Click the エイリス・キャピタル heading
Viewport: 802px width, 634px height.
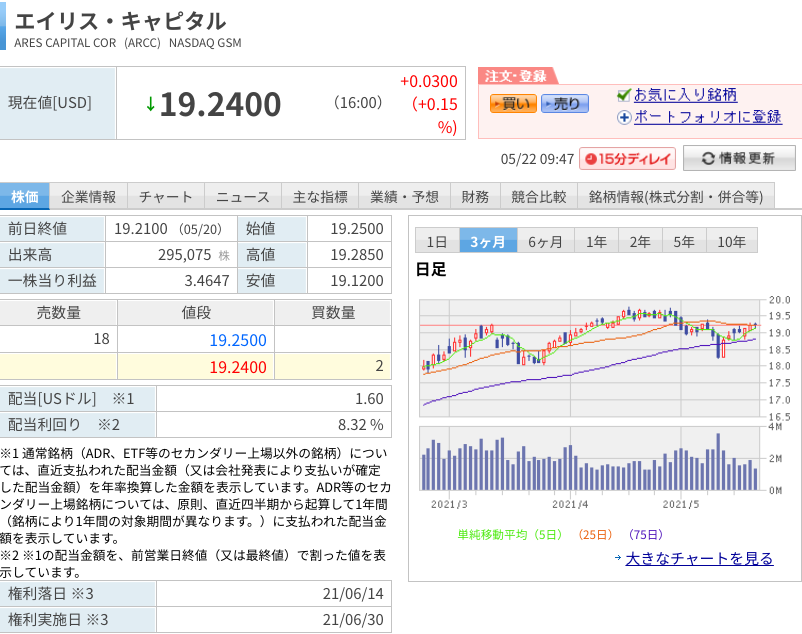coord(120,22)
